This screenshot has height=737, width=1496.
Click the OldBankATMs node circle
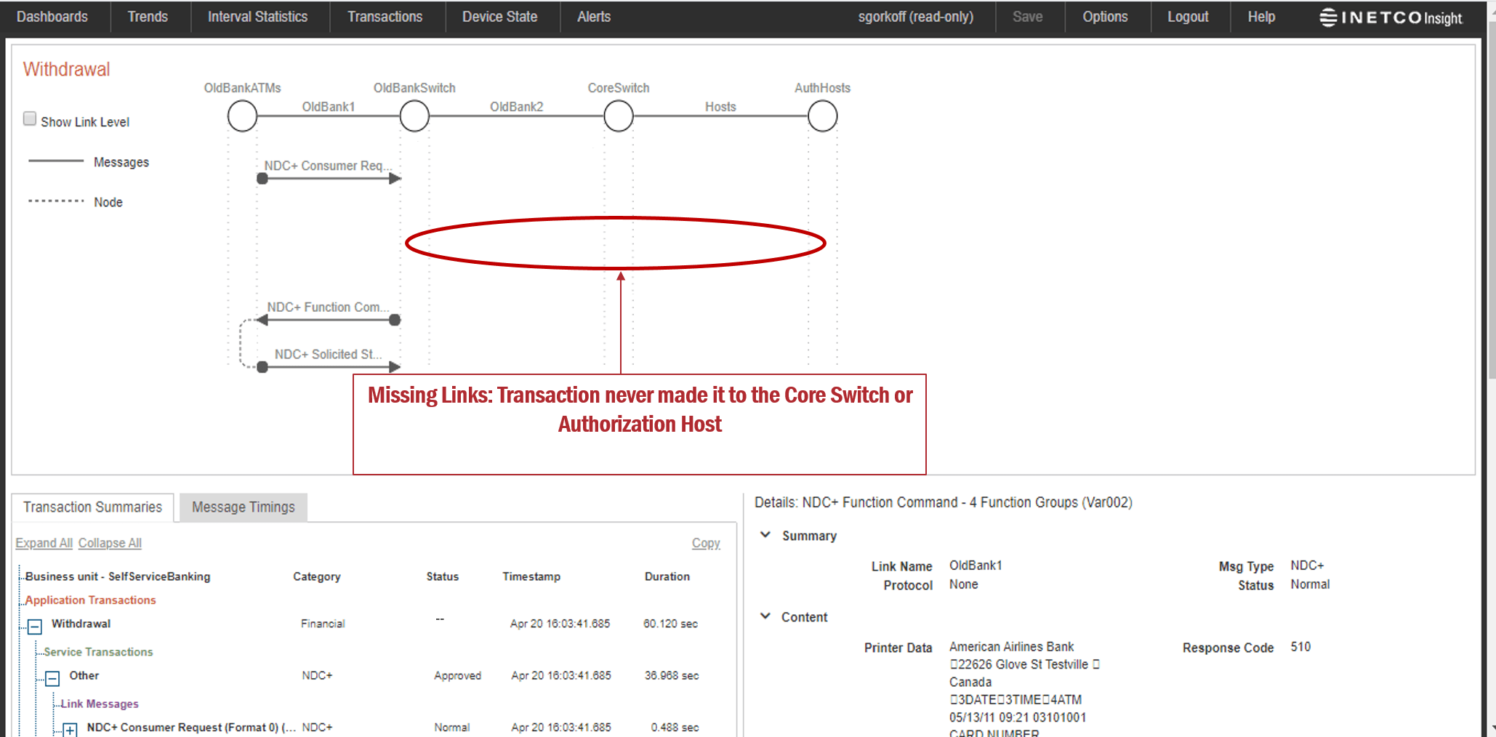point(242,117)
